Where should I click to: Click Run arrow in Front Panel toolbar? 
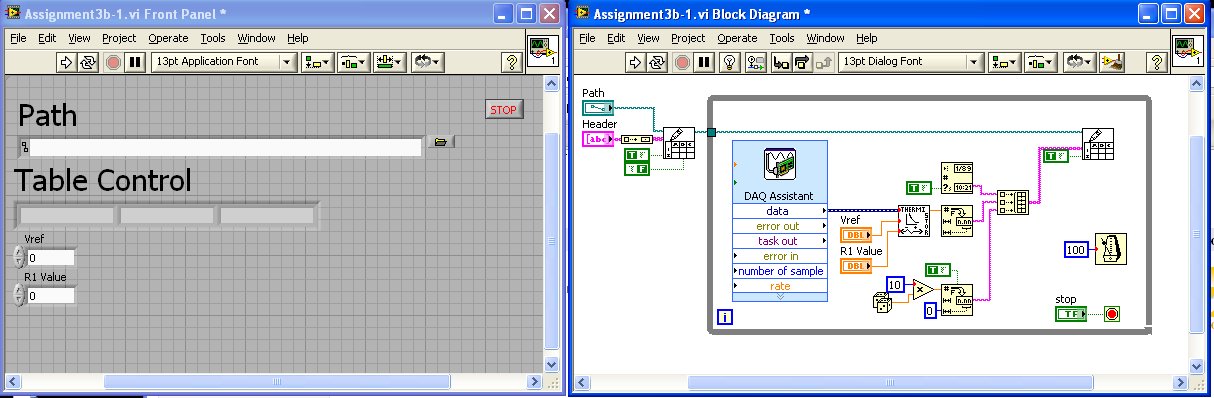[x=67, y=62]
